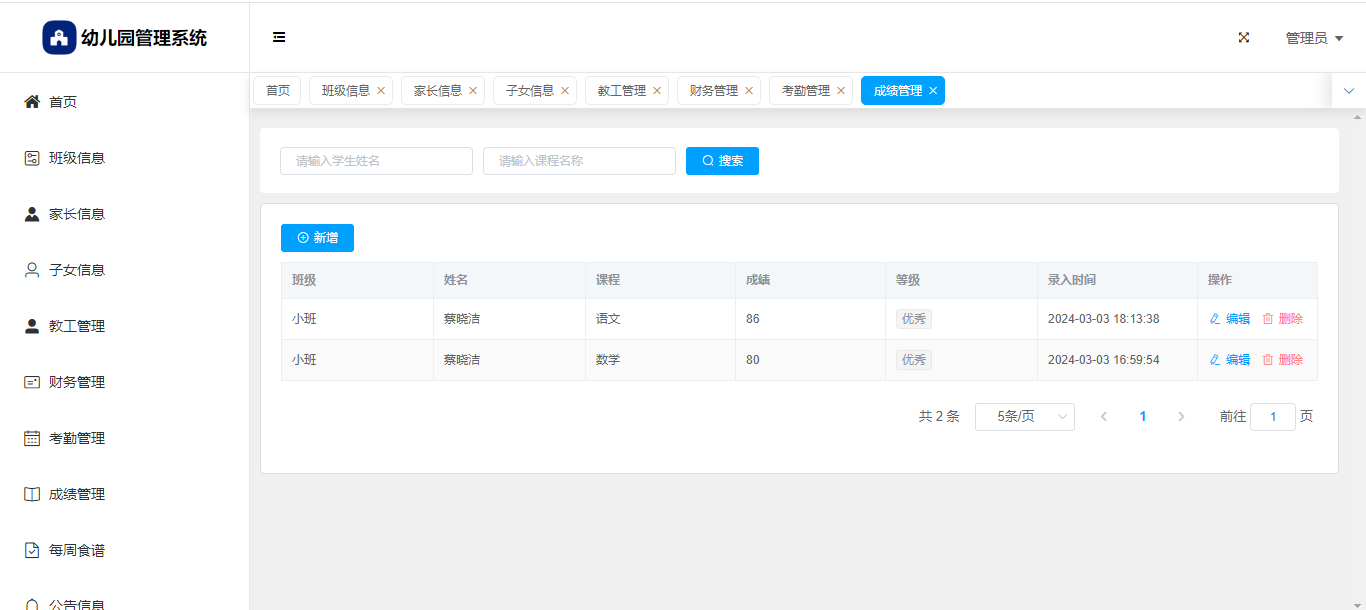Close the 班级信息 tab
This screenshot has width=1366, height=610.
[381, 91]
